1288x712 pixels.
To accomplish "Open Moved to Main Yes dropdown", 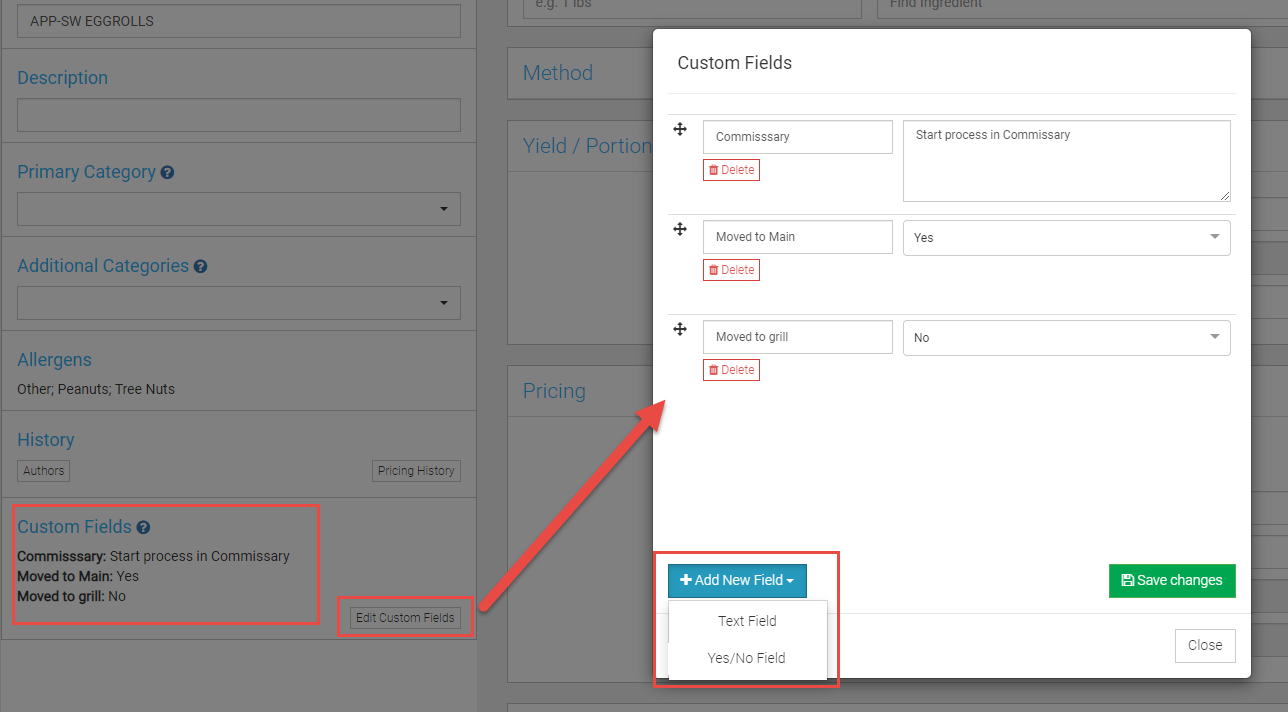I will pyautogui.click(x=1066, y=238).
